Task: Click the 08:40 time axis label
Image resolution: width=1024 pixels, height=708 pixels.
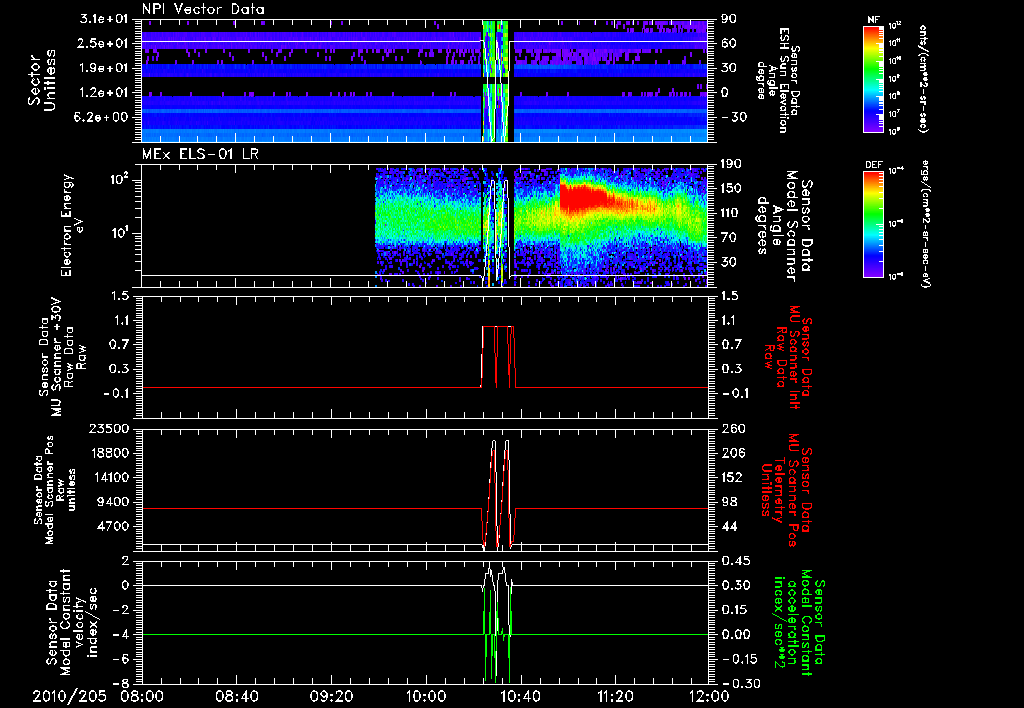Action: pyautogui.click(x=238, y=697)
